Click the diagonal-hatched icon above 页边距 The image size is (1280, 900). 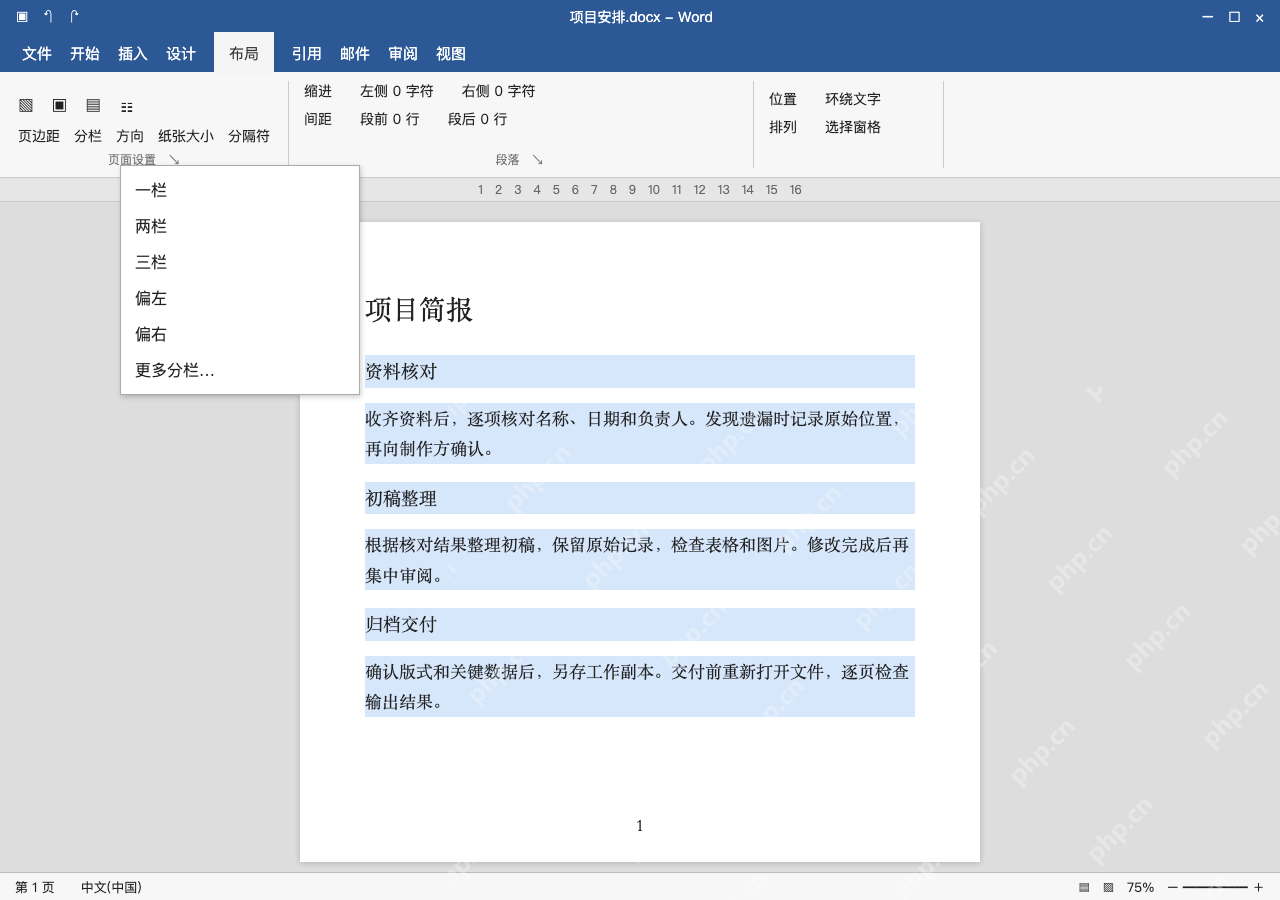(26, 105)
